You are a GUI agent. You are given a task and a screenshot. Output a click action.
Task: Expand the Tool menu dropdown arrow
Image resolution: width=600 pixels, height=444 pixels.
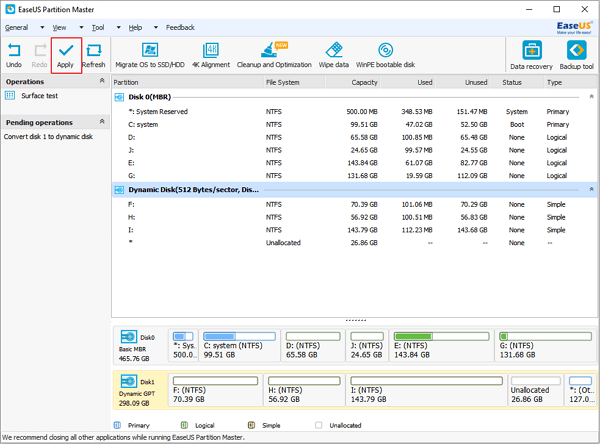click(119, 28)
